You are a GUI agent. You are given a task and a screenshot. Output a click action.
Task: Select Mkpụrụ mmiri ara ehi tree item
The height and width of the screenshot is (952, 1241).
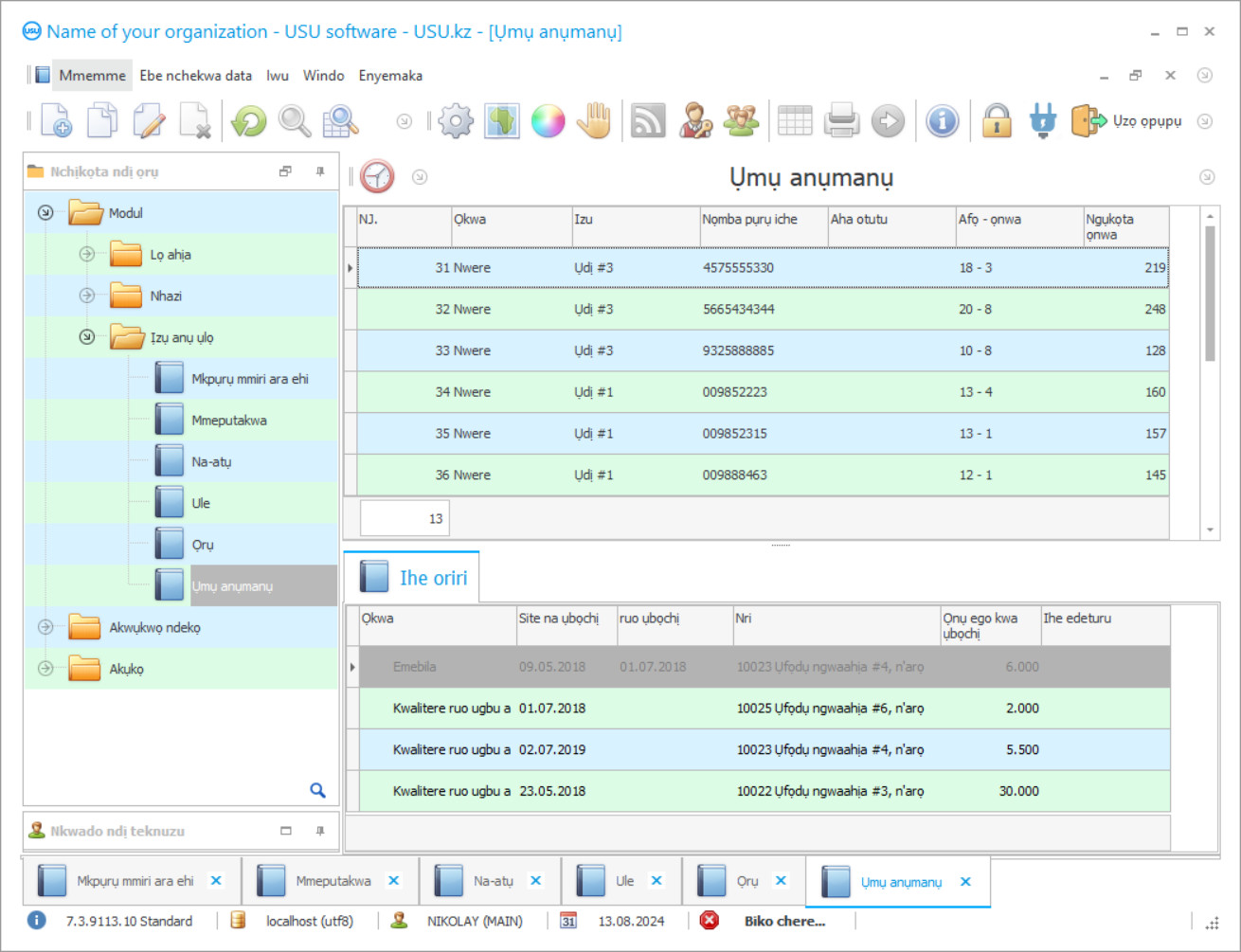click(x=249, y=379)
